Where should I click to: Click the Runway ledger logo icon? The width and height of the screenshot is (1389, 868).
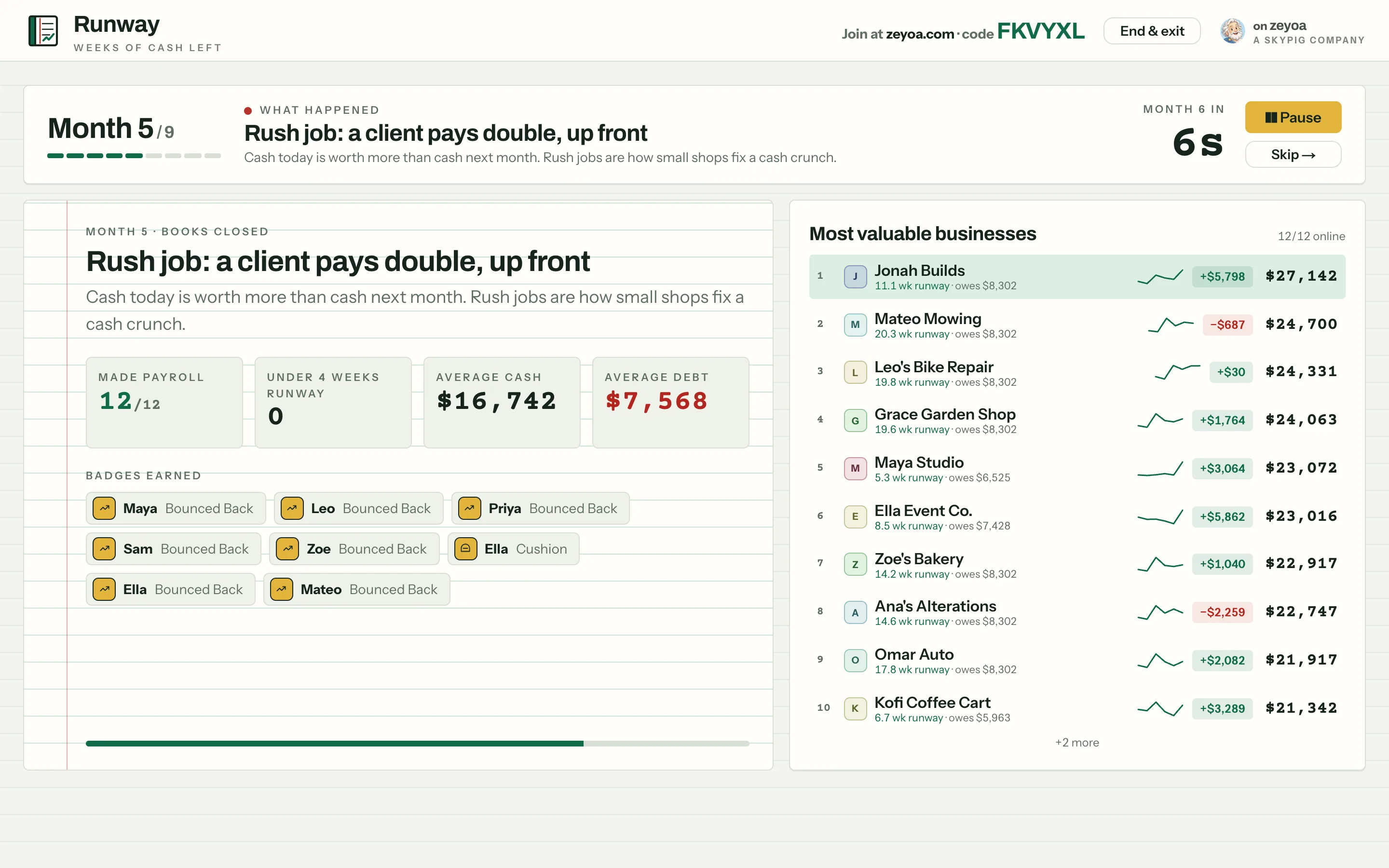[x=43, y=31]
